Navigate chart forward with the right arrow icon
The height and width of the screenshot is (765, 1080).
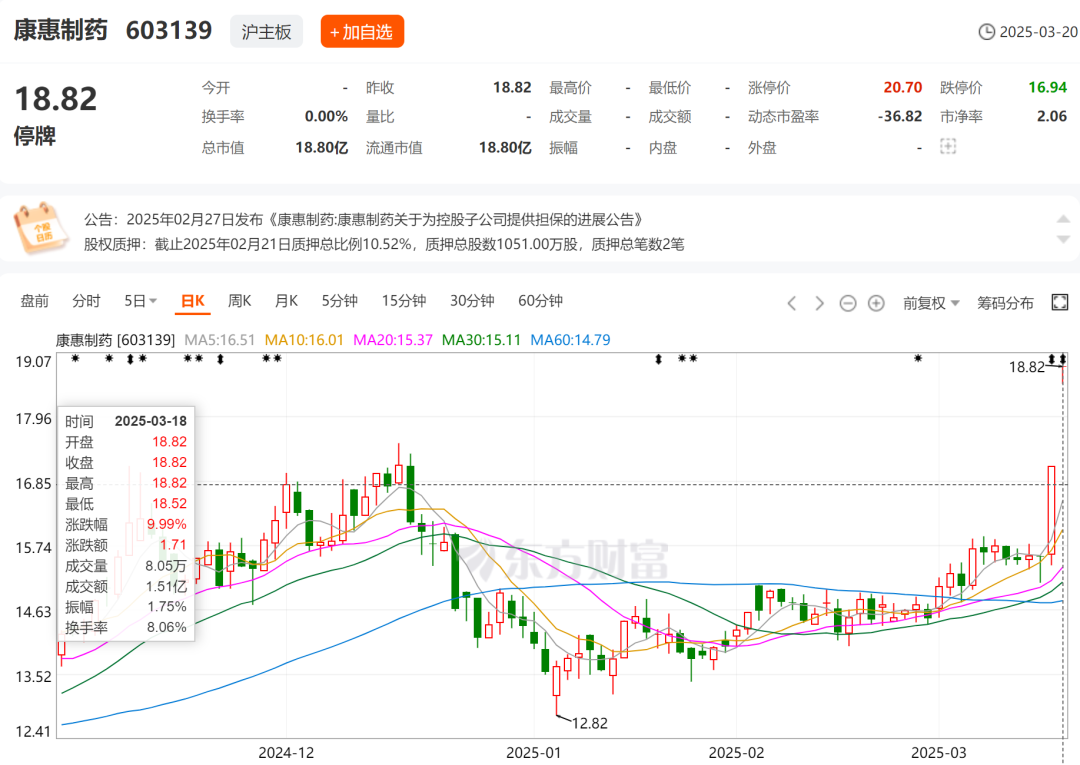(818, 302)
